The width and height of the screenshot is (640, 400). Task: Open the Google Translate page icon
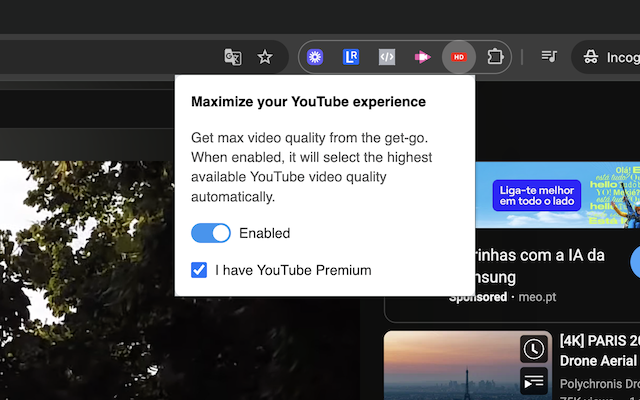233,57
